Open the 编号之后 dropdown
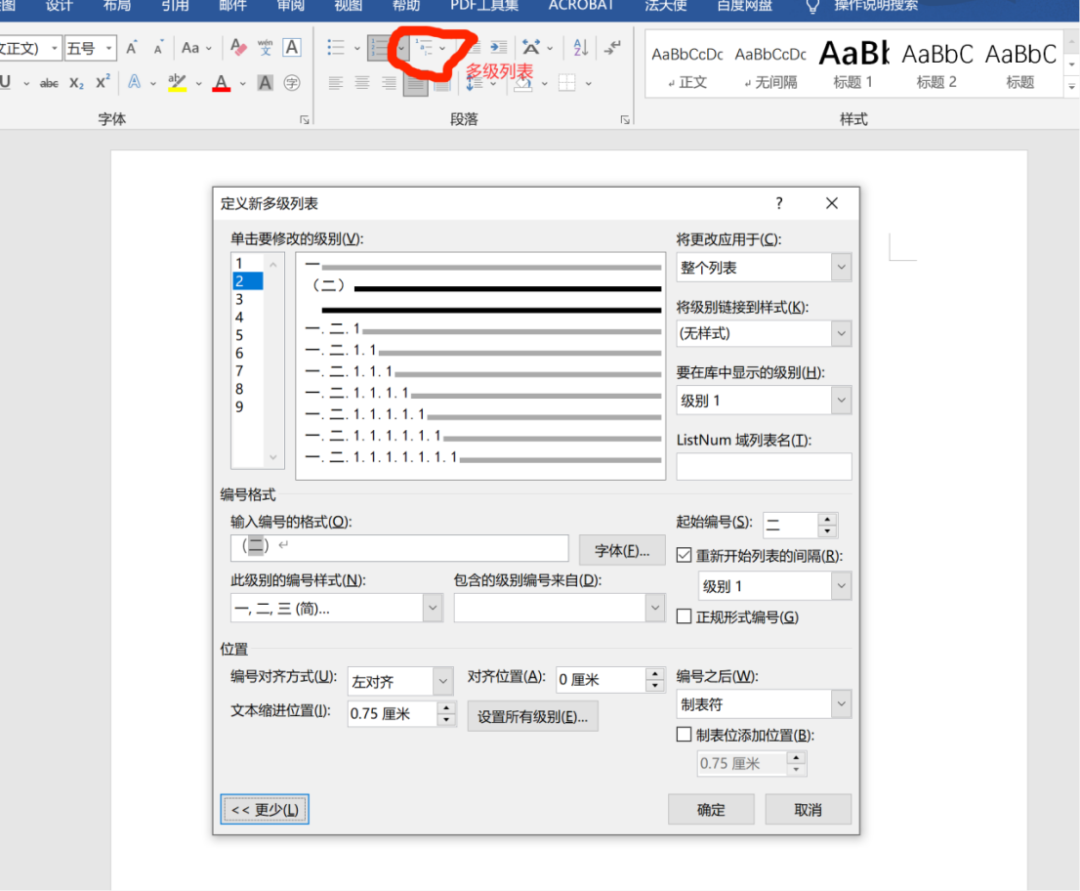1080x891 pixels. point(764,704)
